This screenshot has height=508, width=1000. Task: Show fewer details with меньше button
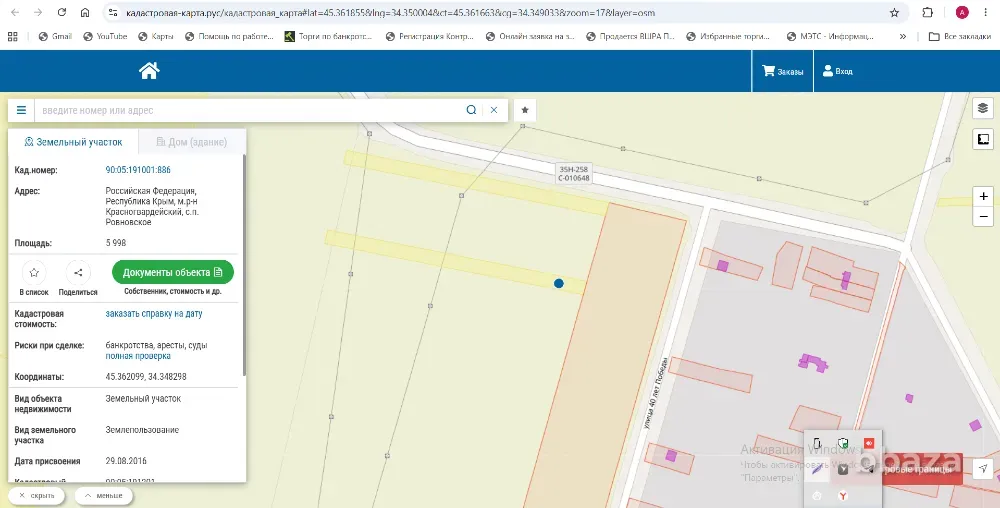pos(104,495)
